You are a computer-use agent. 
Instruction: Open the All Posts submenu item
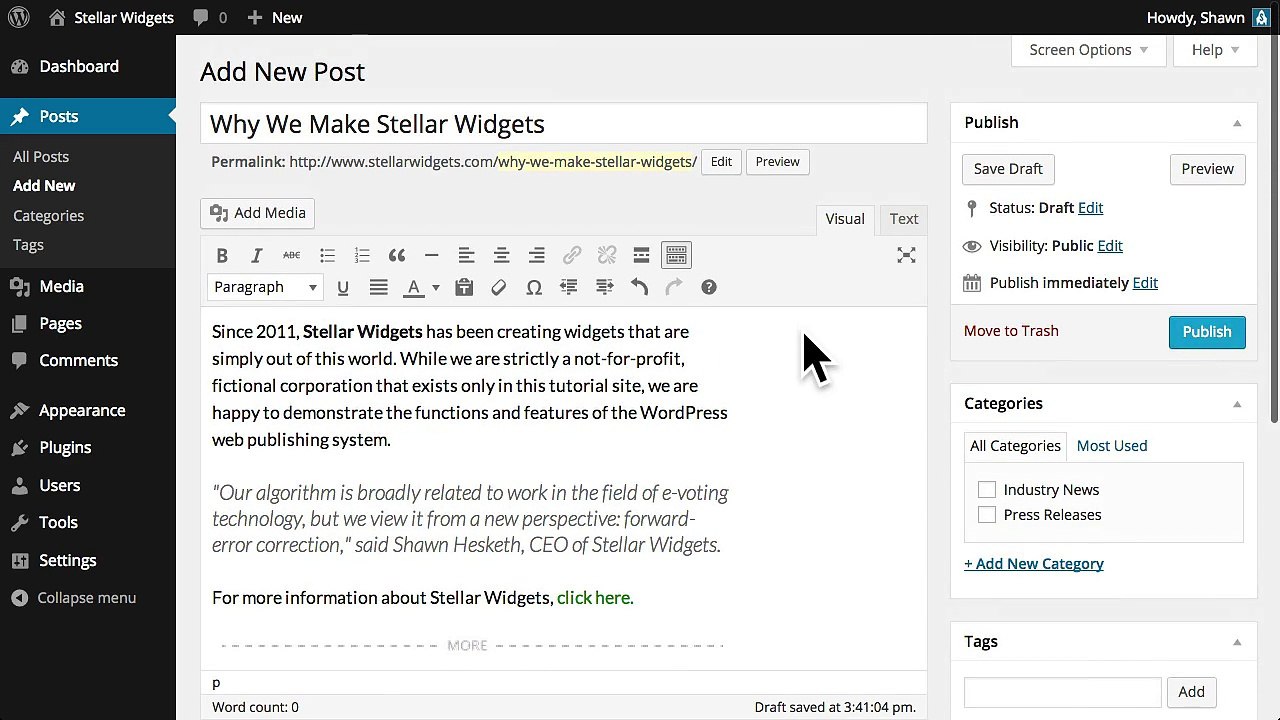click(x=41, y=157)
